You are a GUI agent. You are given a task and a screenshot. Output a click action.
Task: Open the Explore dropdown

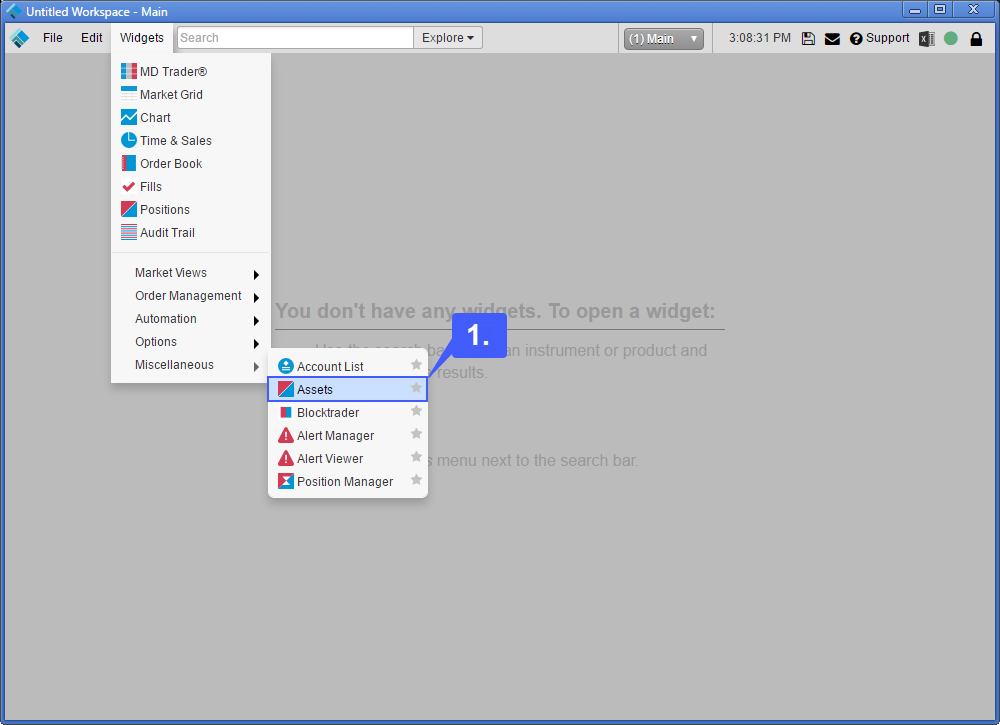point(448,38)
